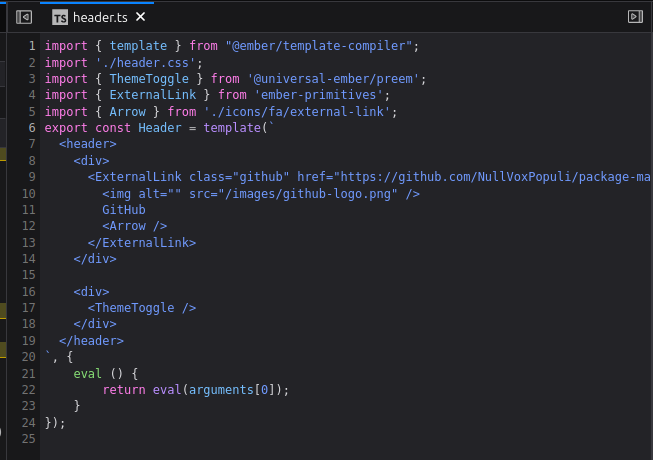
Task: Click class="github" attribute text
Action: [x=239, y=177]
